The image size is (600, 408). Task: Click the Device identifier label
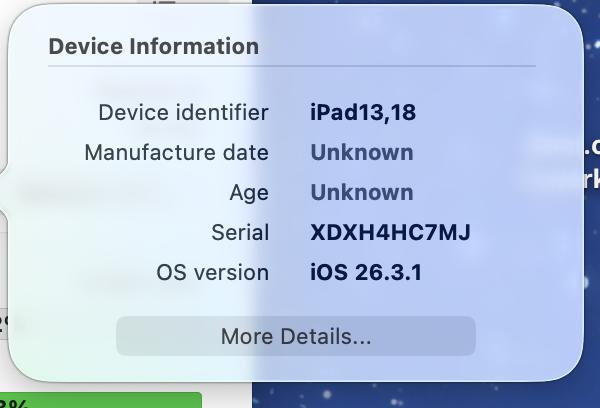click(x=184, y=113)
